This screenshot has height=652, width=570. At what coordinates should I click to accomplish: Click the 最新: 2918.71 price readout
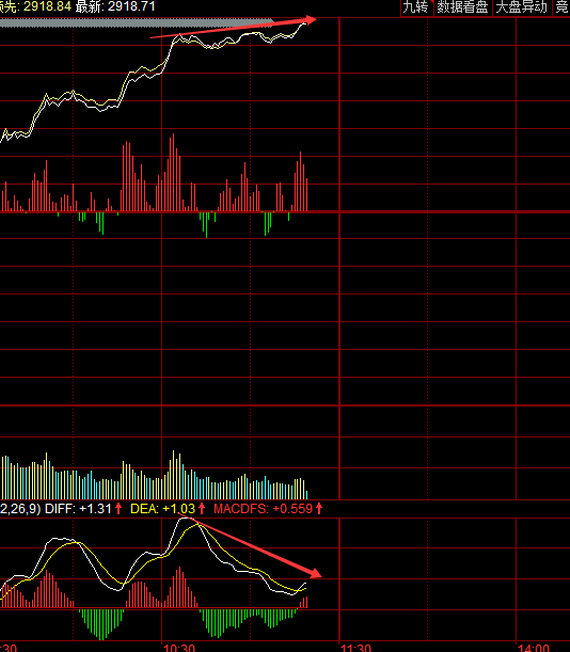click(x=115, y=6)
